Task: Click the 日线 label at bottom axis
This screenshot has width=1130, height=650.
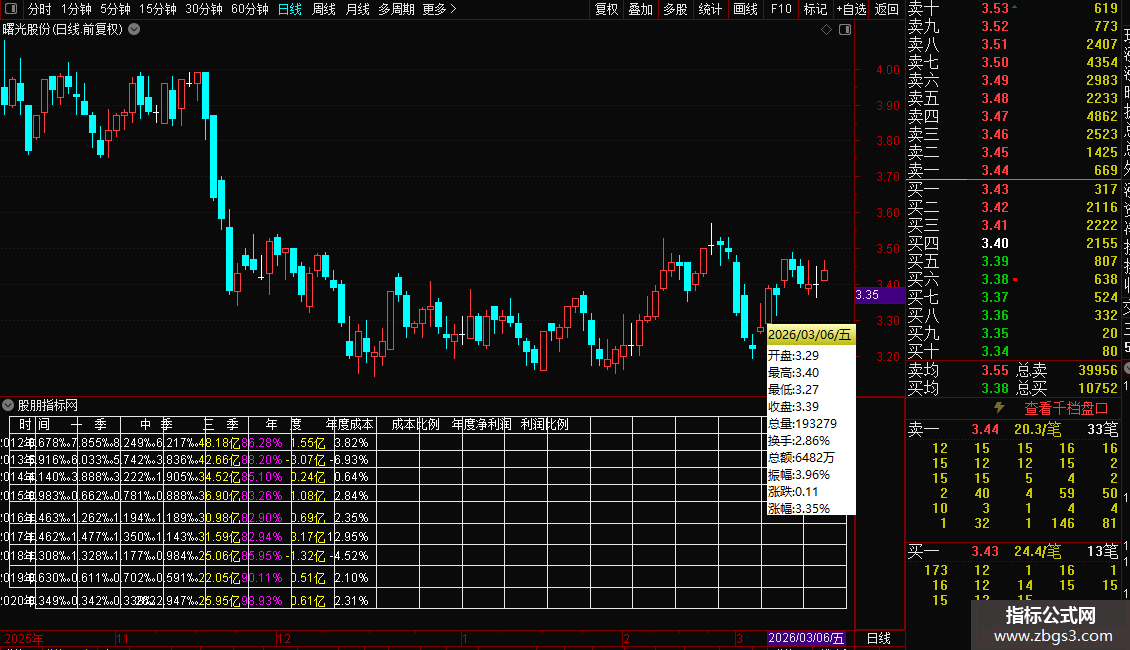Action: click(x=878, y=638)
